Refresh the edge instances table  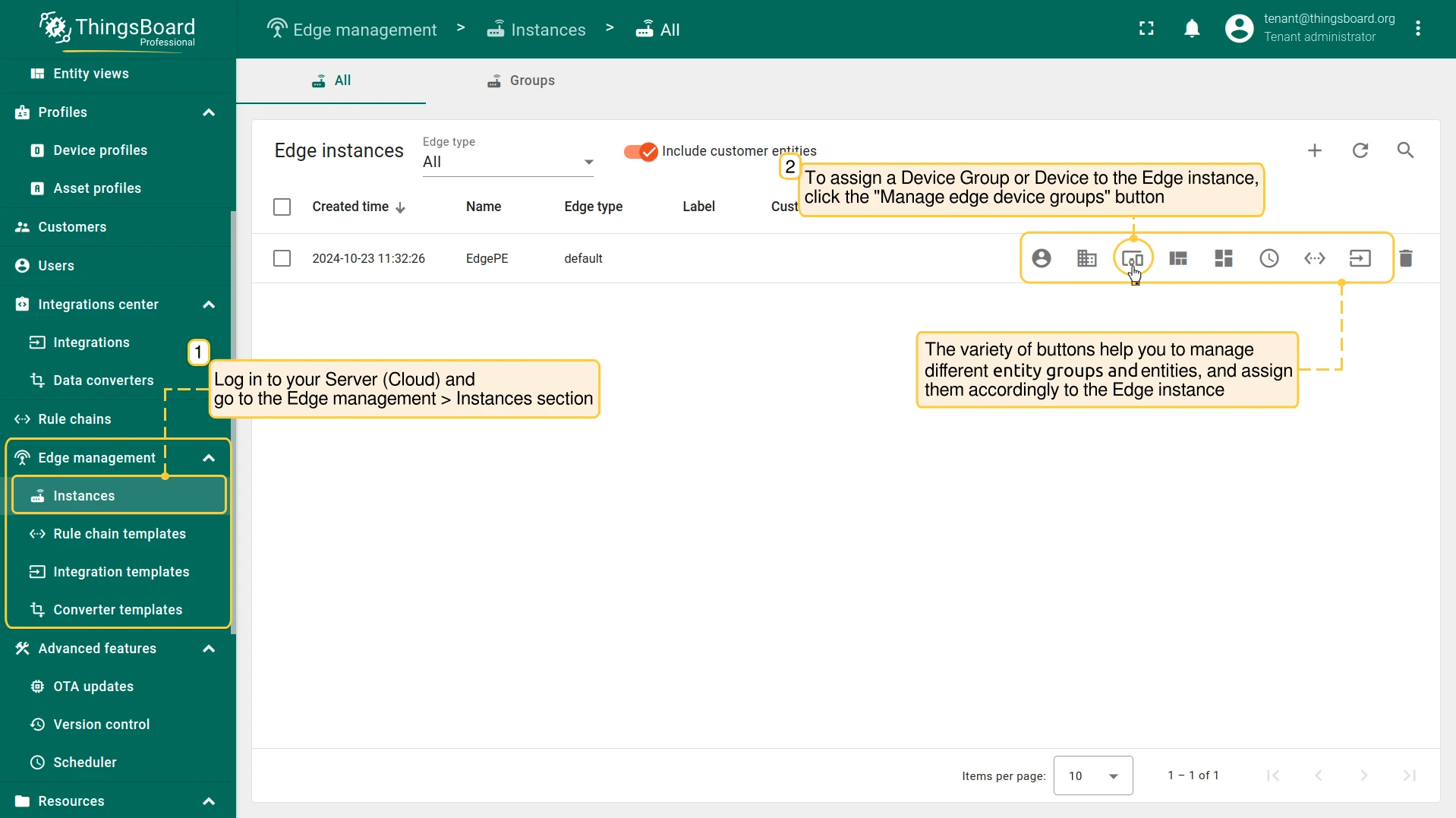[1360, 150]
